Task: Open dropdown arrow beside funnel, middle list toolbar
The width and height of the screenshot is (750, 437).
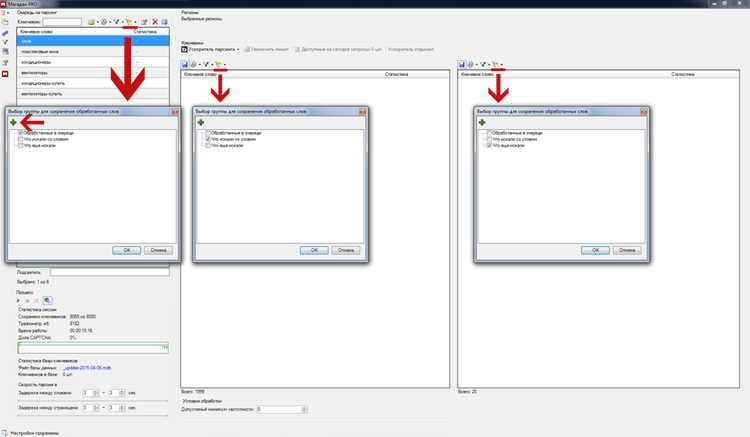Action: pos(212,65)
